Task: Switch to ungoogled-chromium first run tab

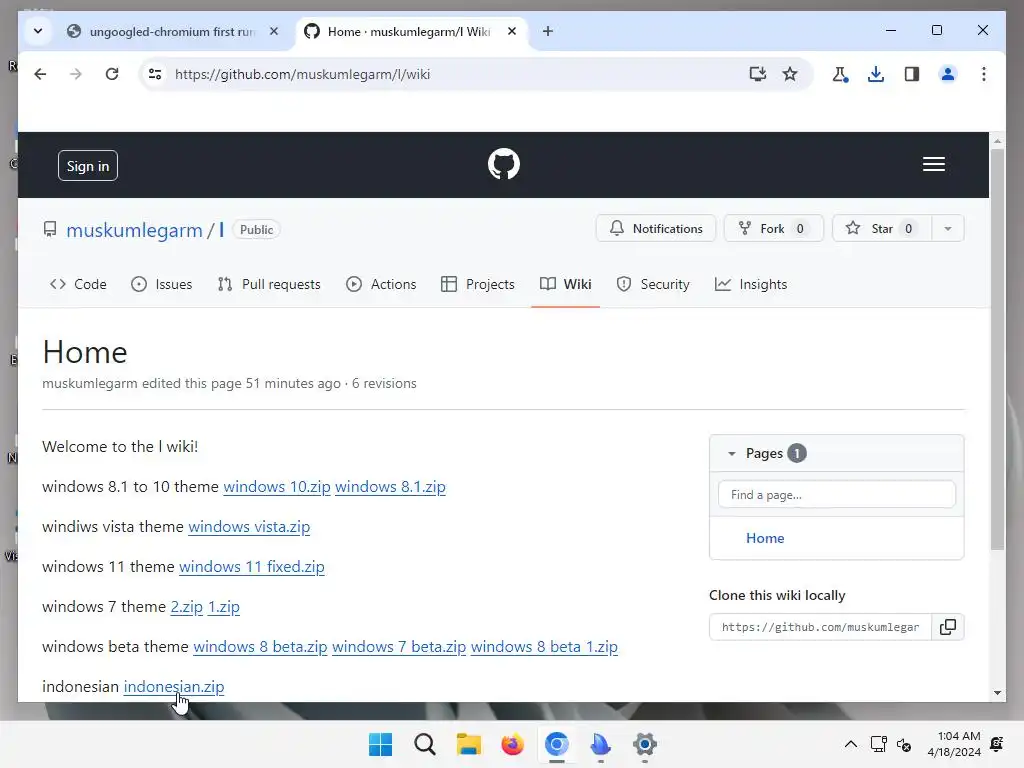Action: tap(170, 31)
